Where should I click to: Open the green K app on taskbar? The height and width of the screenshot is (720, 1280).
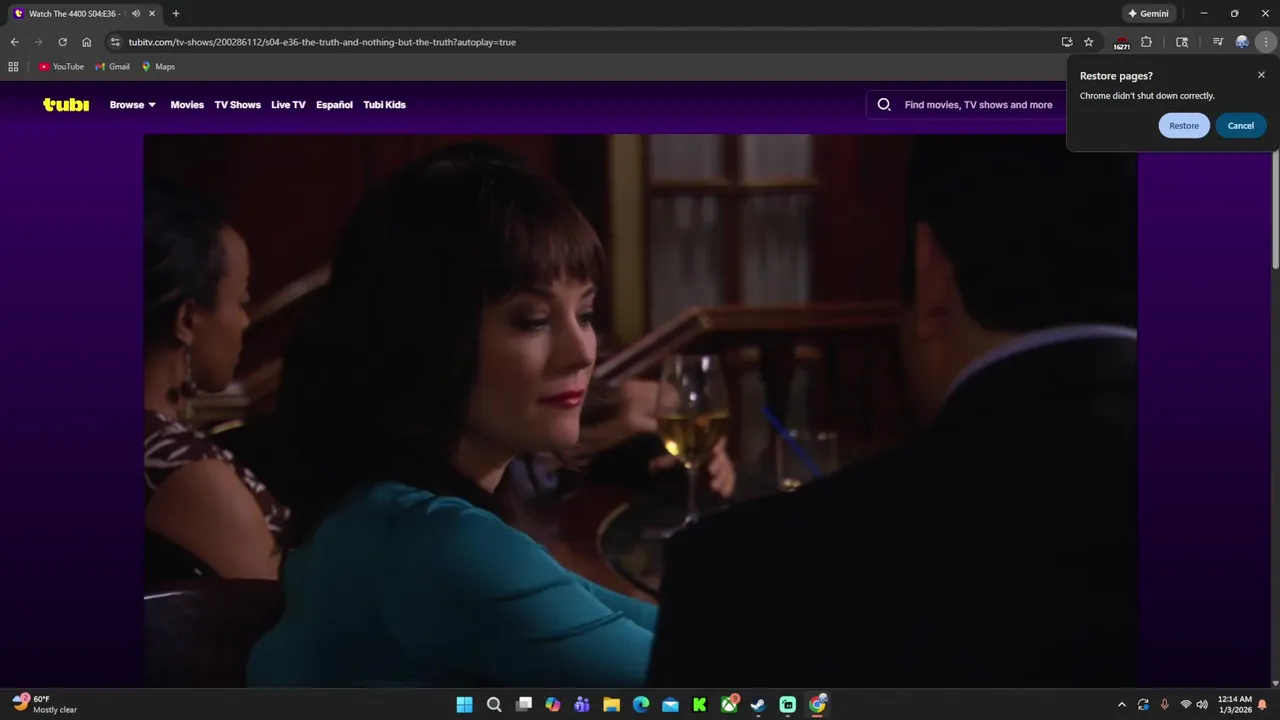click(x=700, y=705)
